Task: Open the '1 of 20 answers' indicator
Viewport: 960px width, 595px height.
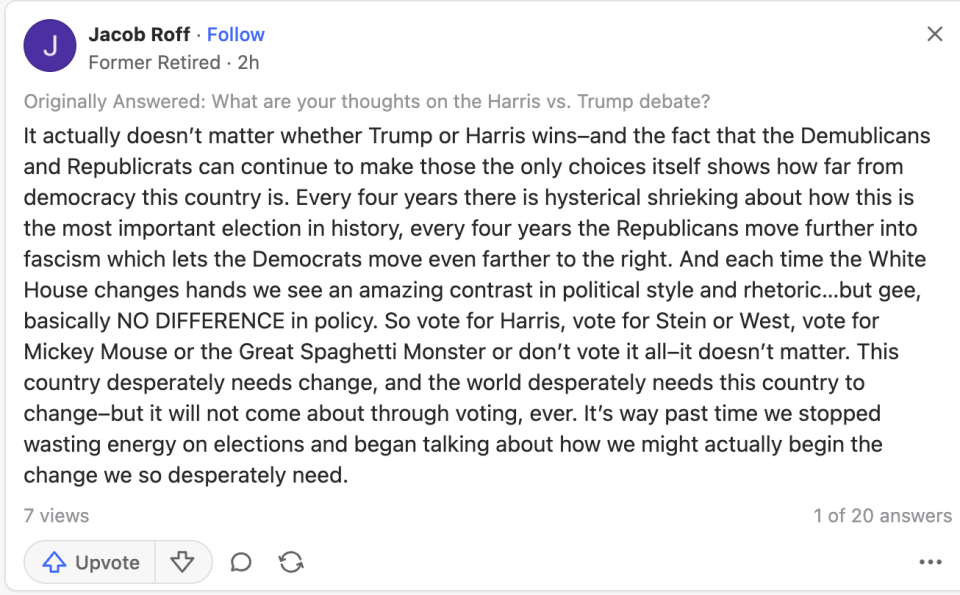Action: [882, 516]
